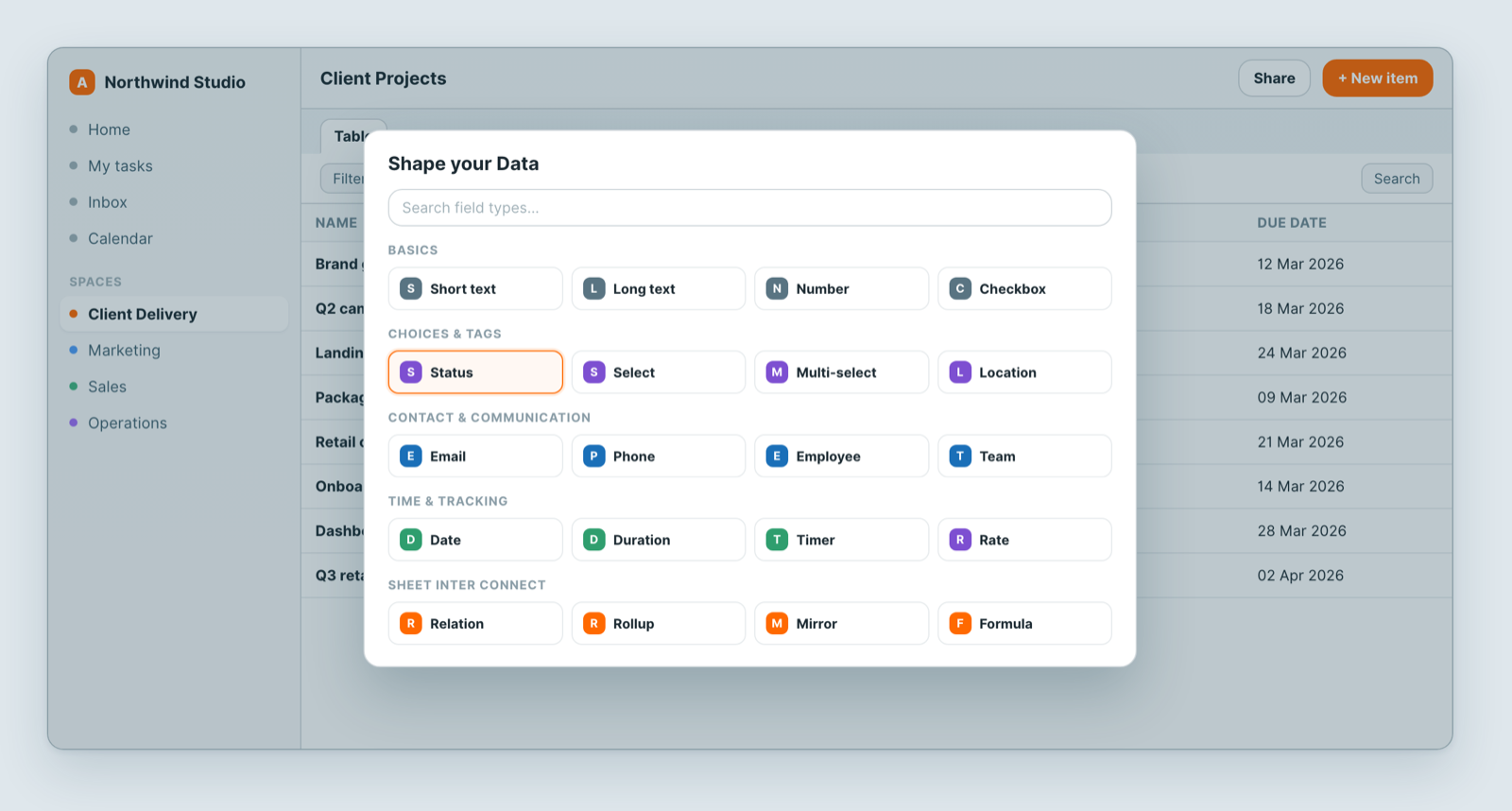Switch to the Table view tab
Screen dimensions: 1512x811
click(345, 136)
